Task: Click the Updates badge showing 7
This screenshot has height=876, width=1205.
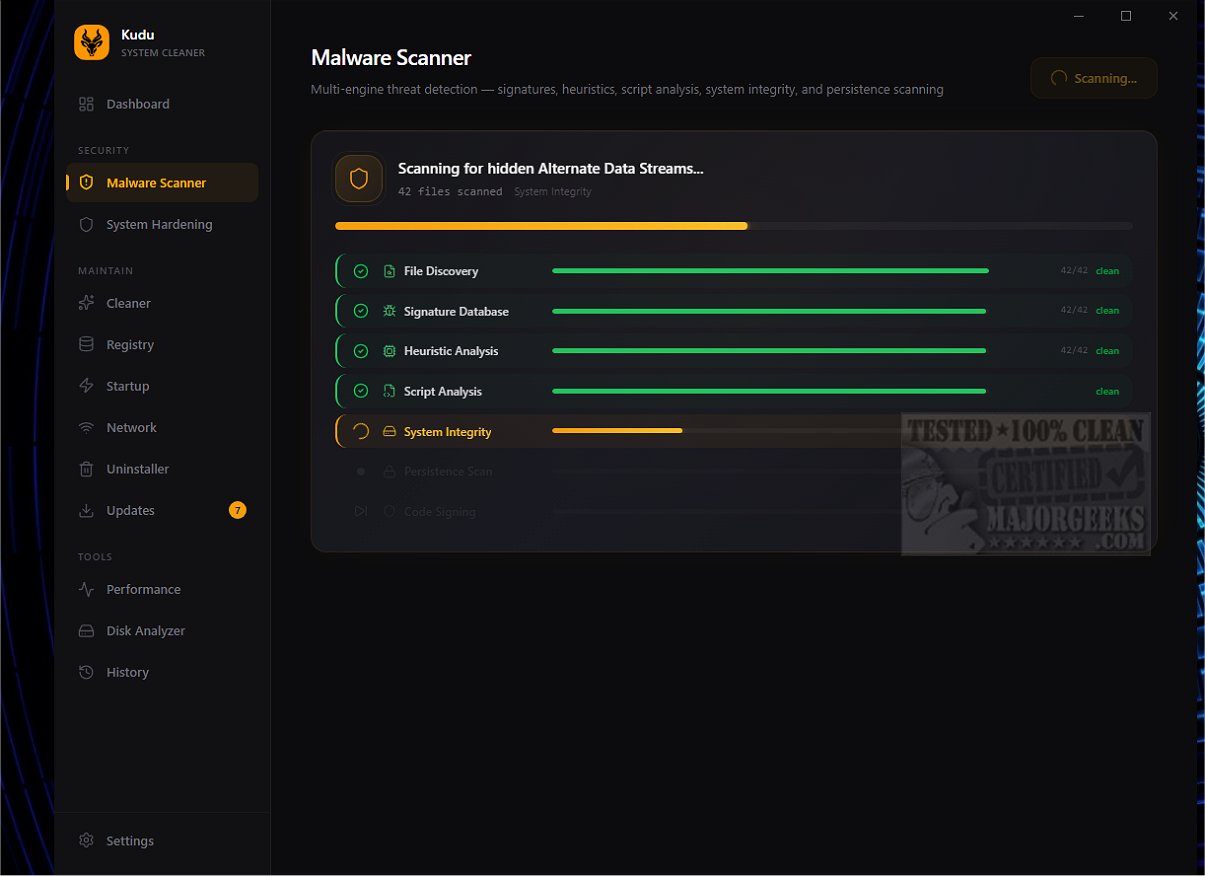Action: 237,510
